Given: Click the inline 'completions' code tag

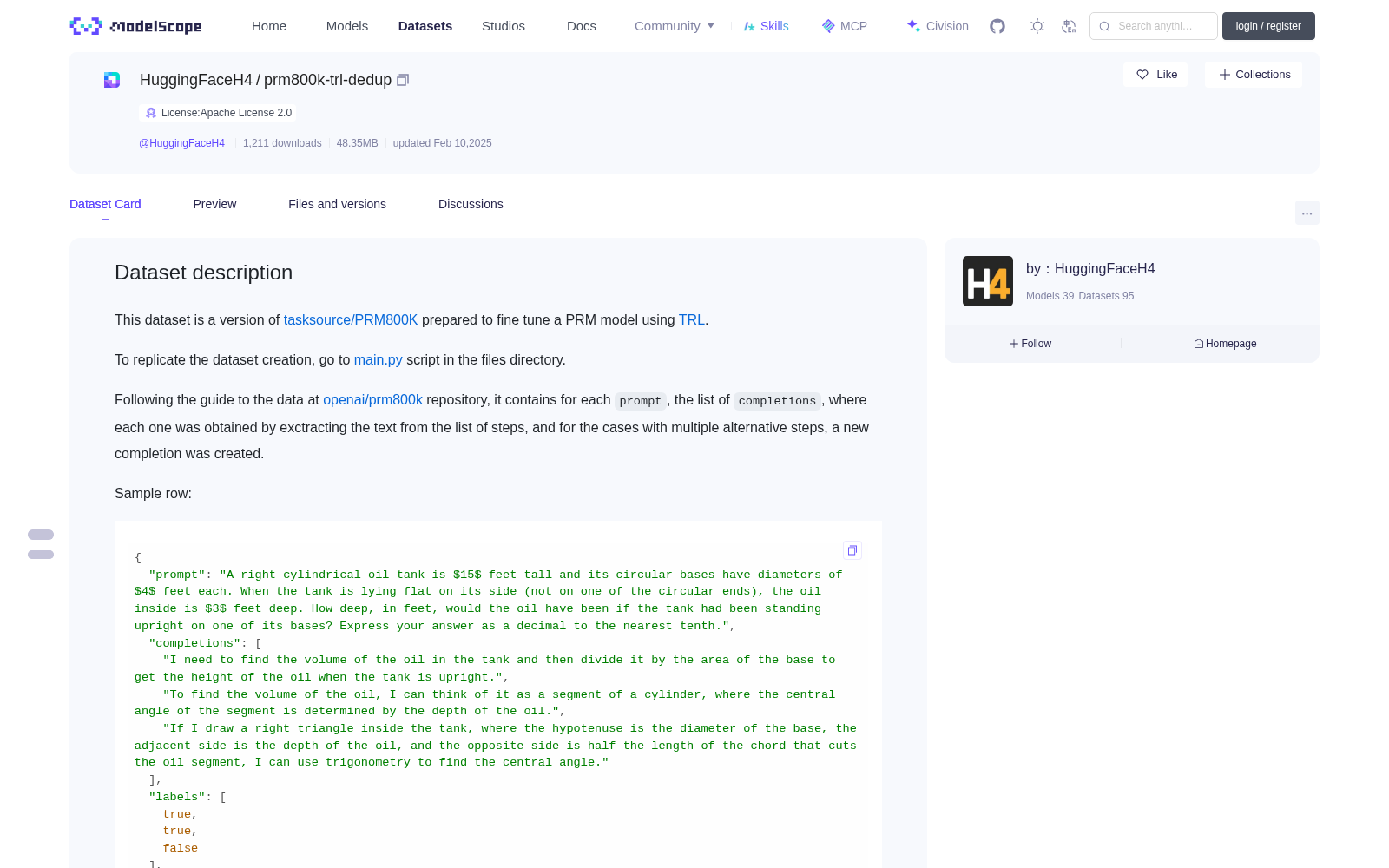Looking at the screenshot, I should point(777,401).
